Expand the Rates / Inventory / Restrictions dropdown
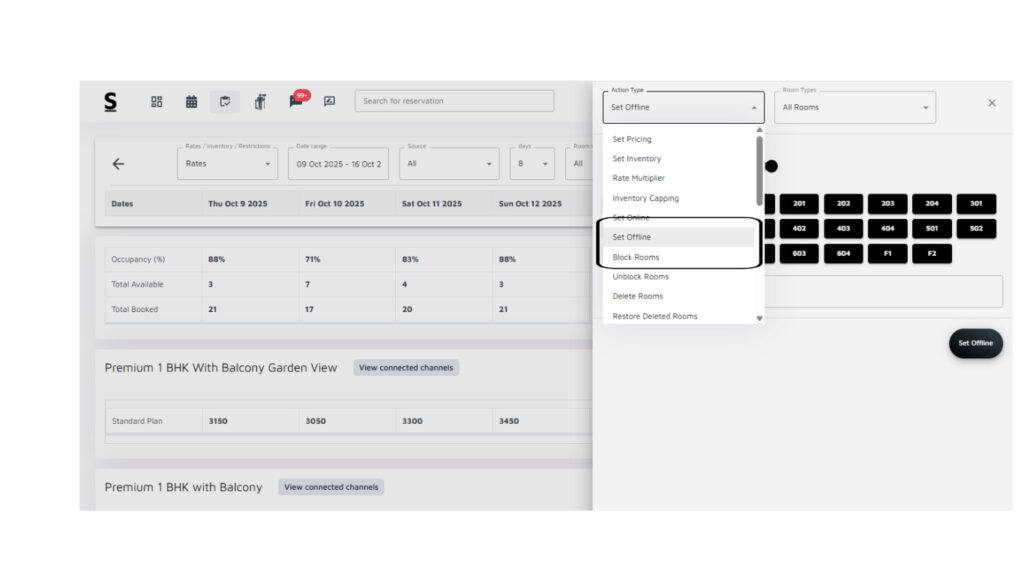Image resolution: width=1024 pixels, height=576 pixels. click(227, 164)
